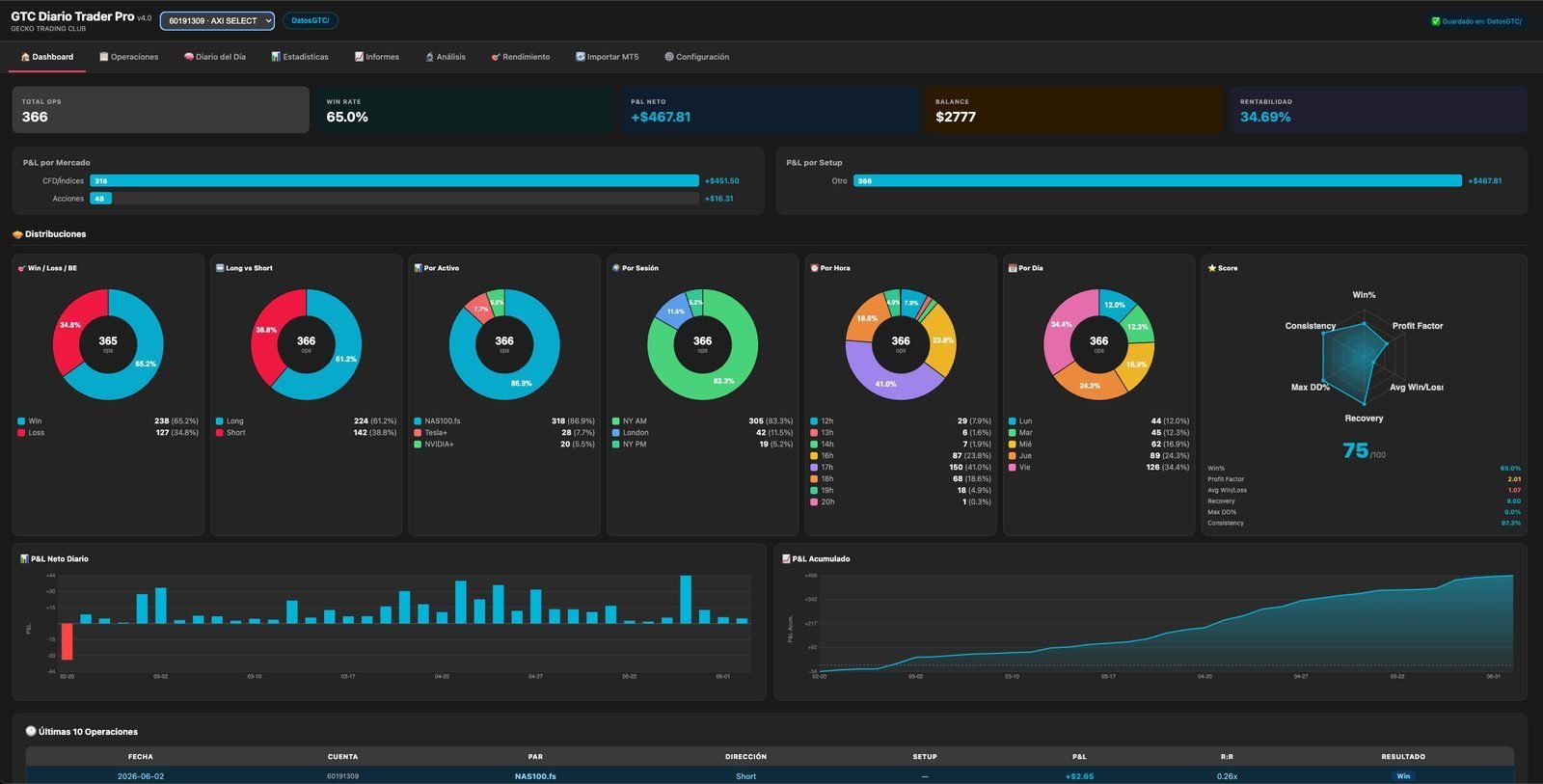
Task: Click the Diario del Día brain icon
Action: pyautogui.click(x=189, y=57)
